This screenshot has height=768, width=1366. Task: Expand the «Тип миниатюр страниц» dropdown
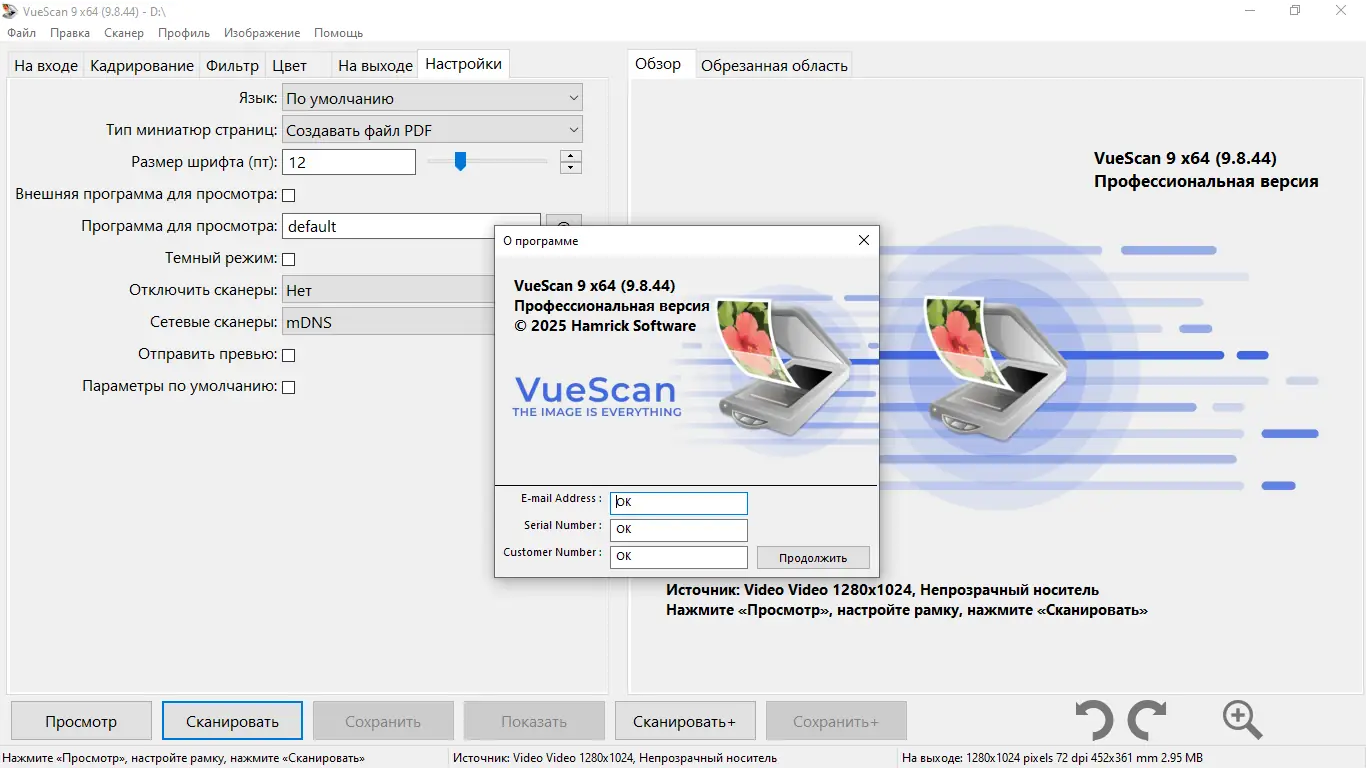pos(432,130)
